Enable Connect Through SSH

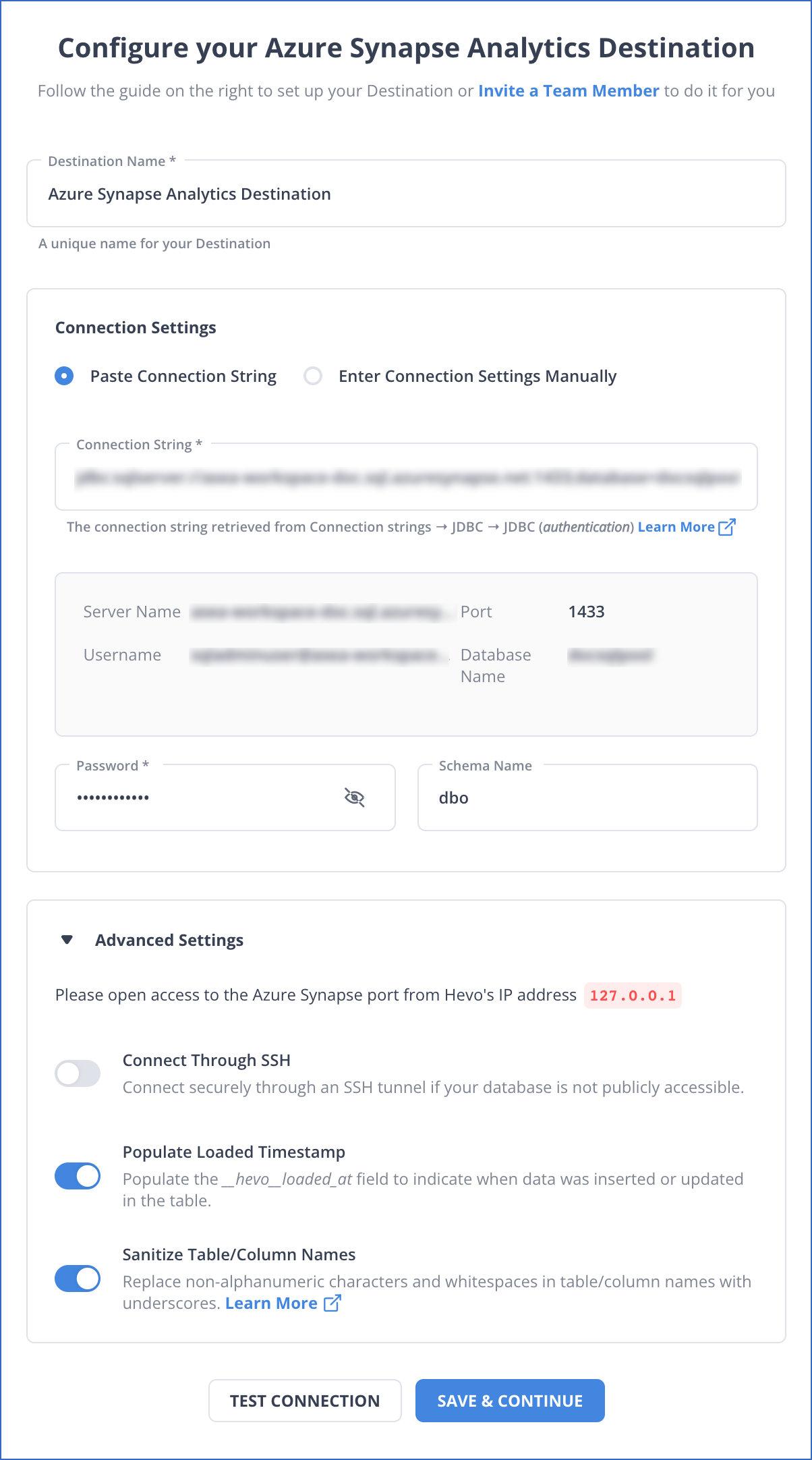(77, 1073)
